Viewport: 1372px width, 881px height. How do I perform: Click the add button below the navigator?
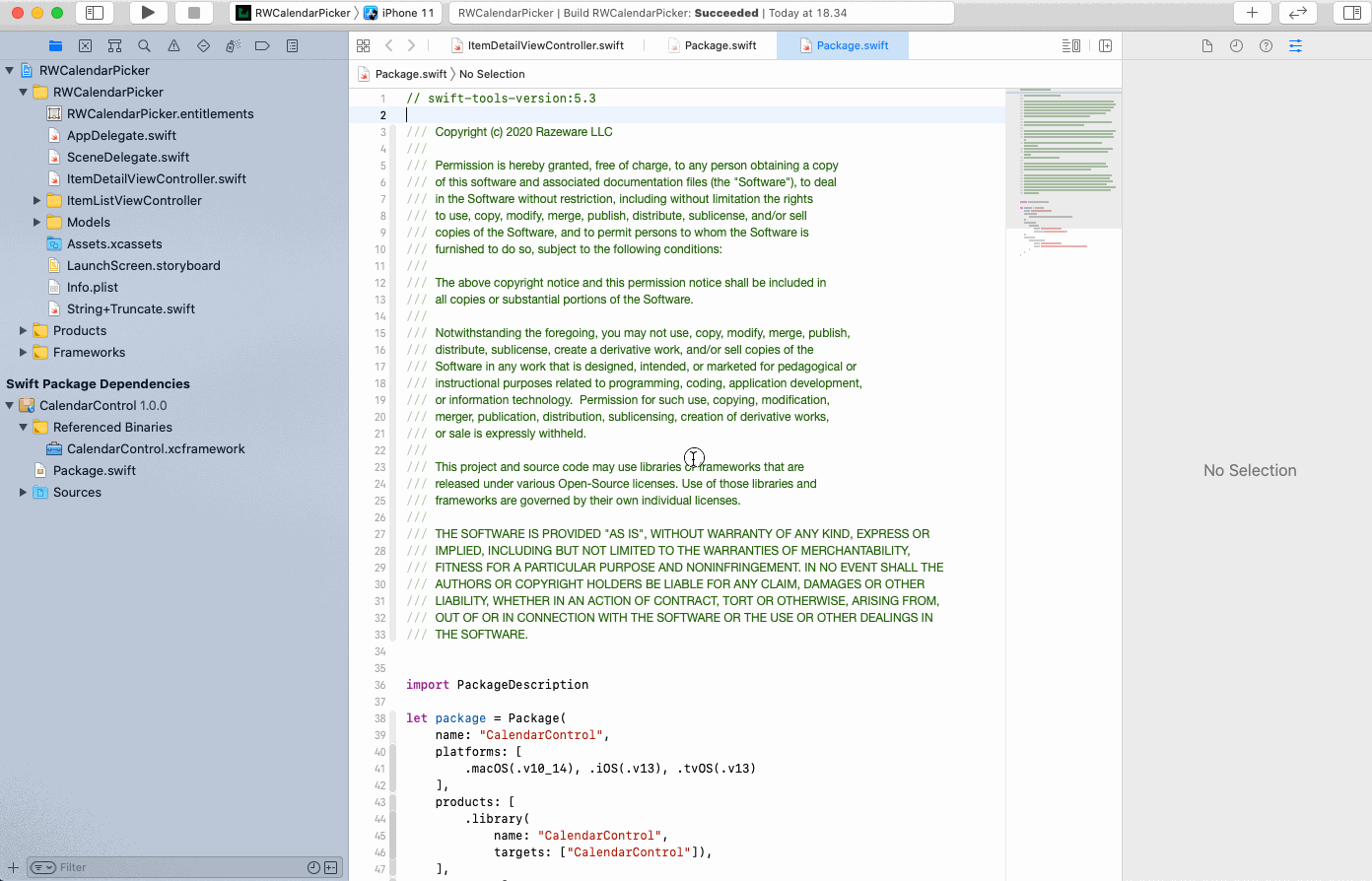(13, 867)
